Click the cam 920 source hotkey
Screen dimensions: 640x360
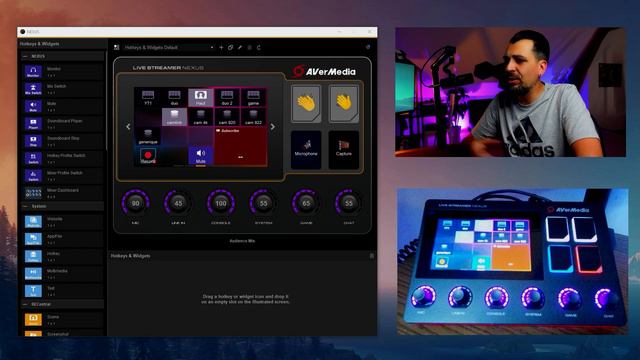[x=227, y=117]
